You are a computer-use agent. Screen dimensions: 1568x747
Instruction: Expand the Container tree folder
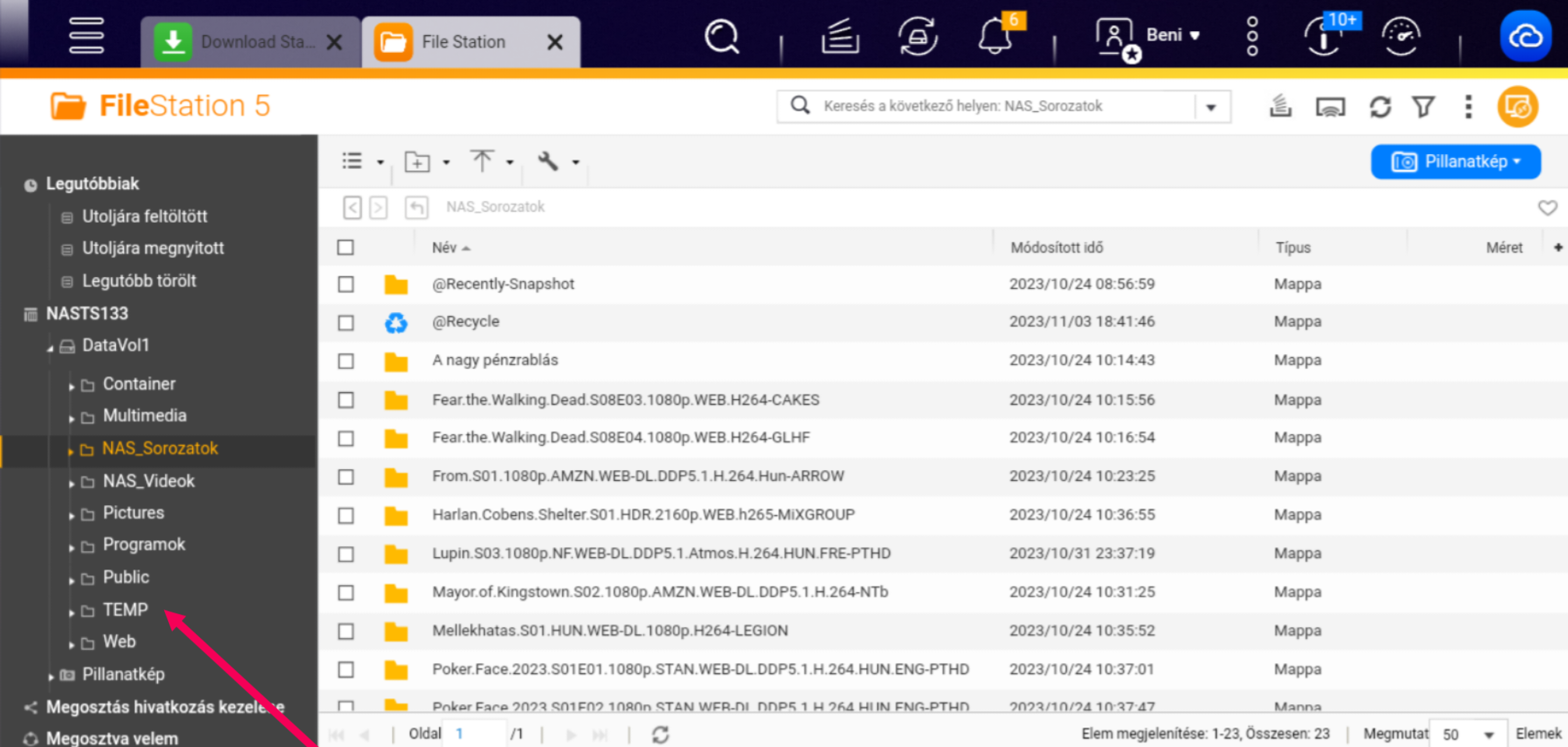(71, 386)
